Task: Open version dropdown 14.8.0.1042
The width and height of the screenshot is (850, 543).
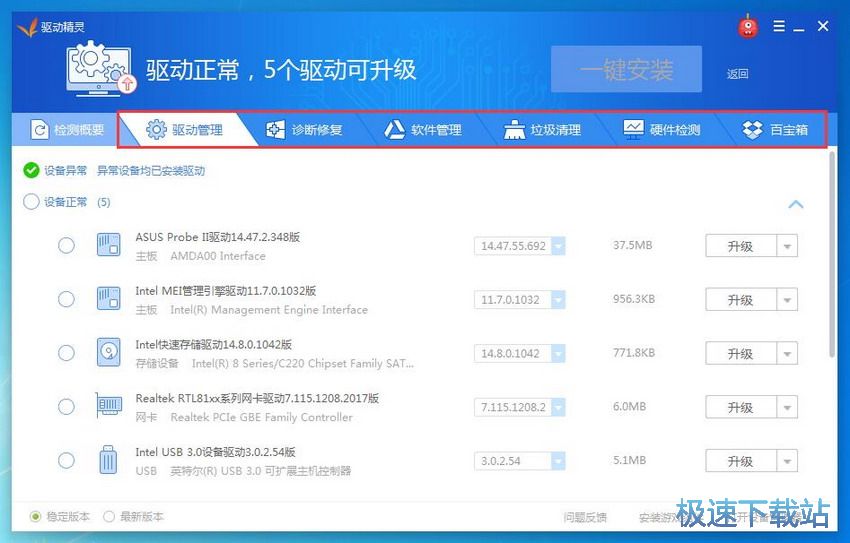Action: pyautogui.click(x=558, y=353)
